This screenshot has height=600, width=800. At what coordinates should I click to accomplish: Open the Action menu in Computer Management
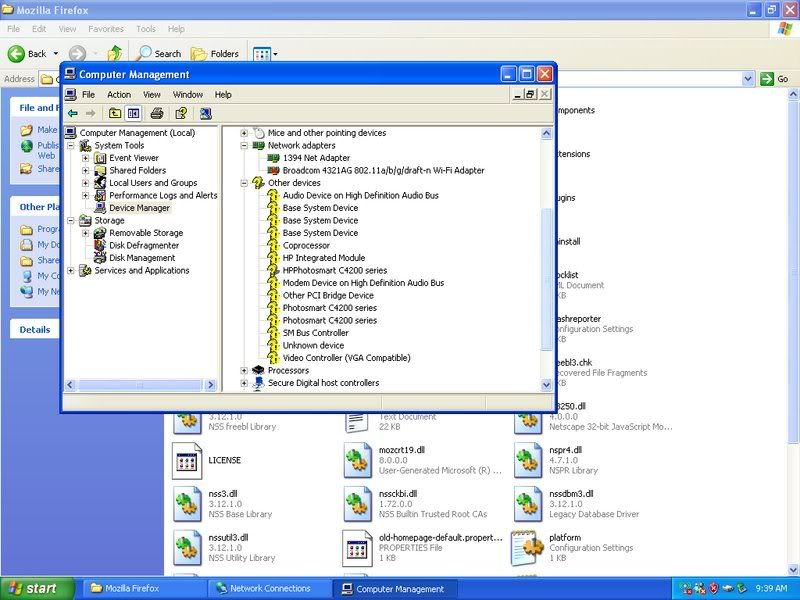tap(119, 94)
